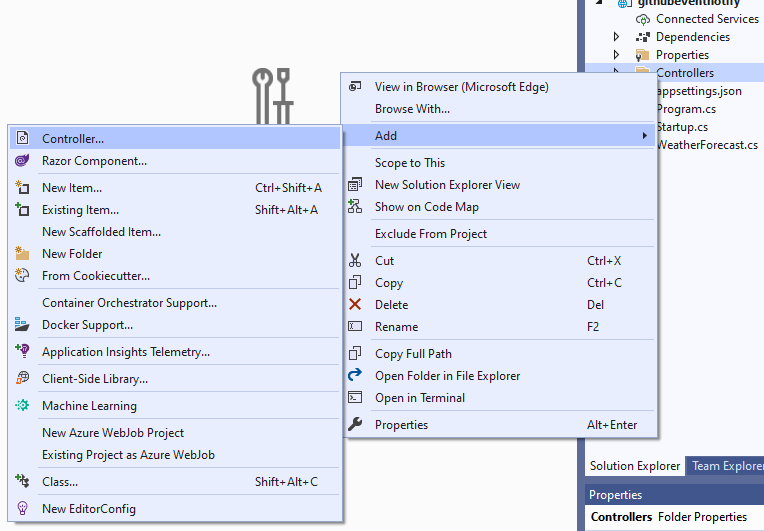Click the Properties folder icon in tree
This screenshot has width=764, height=531.
(643, 55)
